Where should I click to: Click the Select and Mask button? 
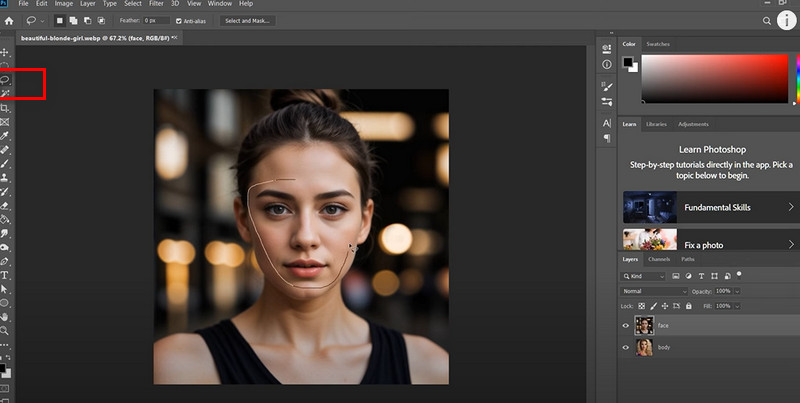point(247,21)
